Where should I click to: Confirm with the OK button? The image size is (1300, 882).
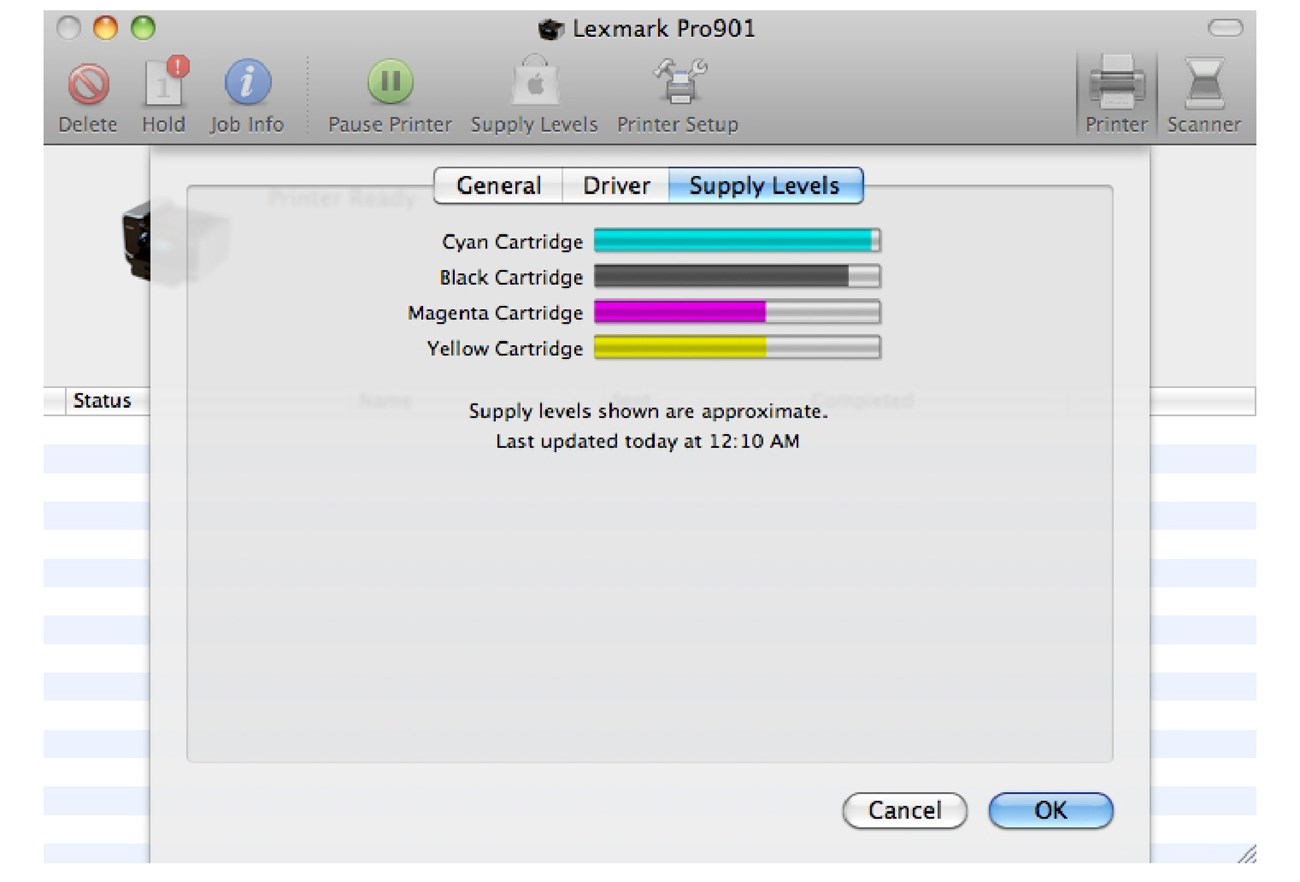click(1050, 811)
